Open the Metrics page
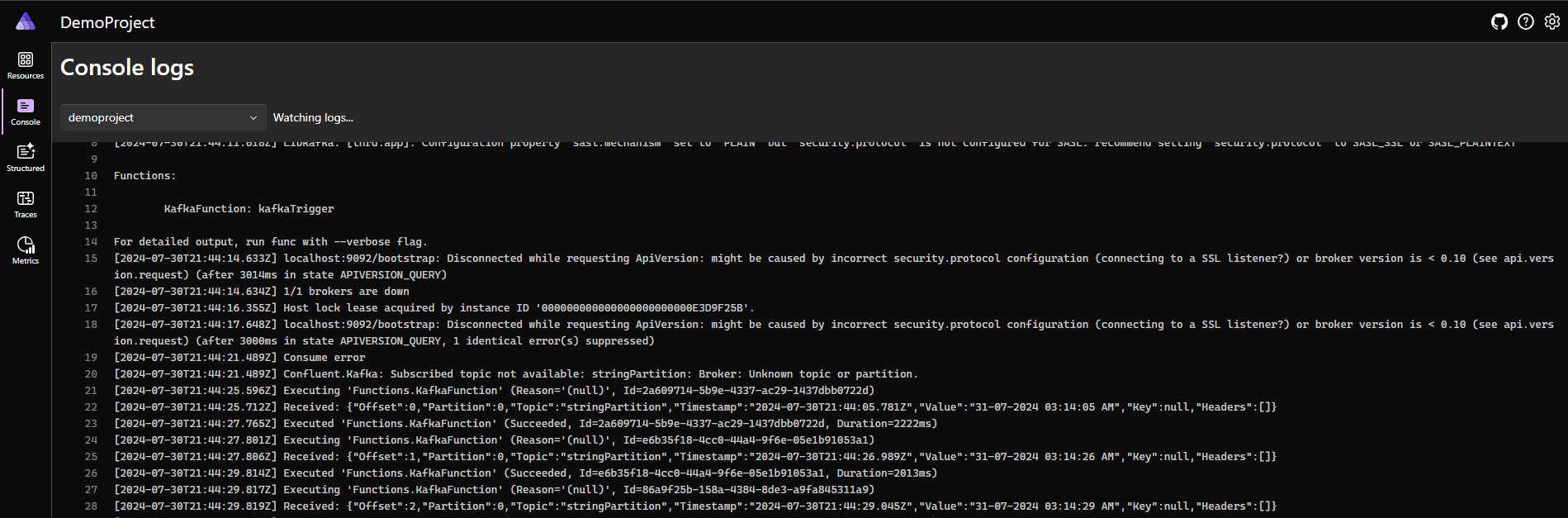 click(26, 250)
